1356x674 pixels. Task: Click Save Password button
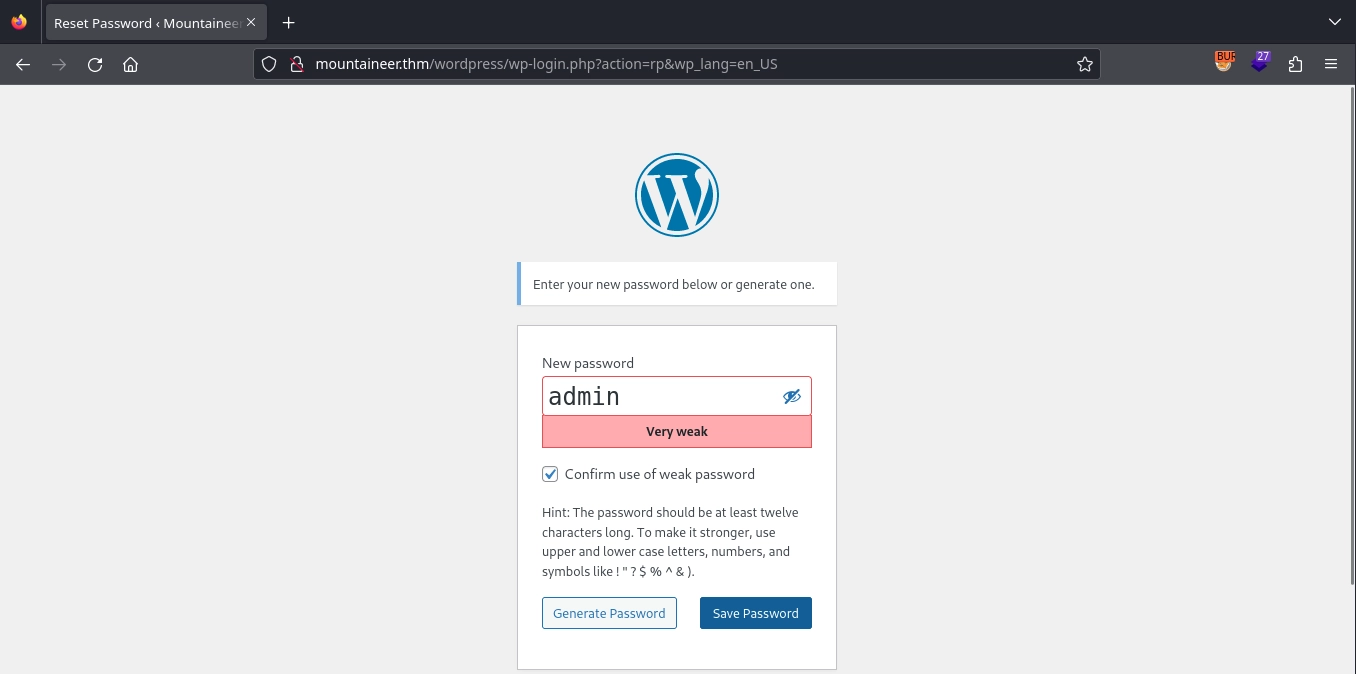pyautogui.click(x=755, y=613)
